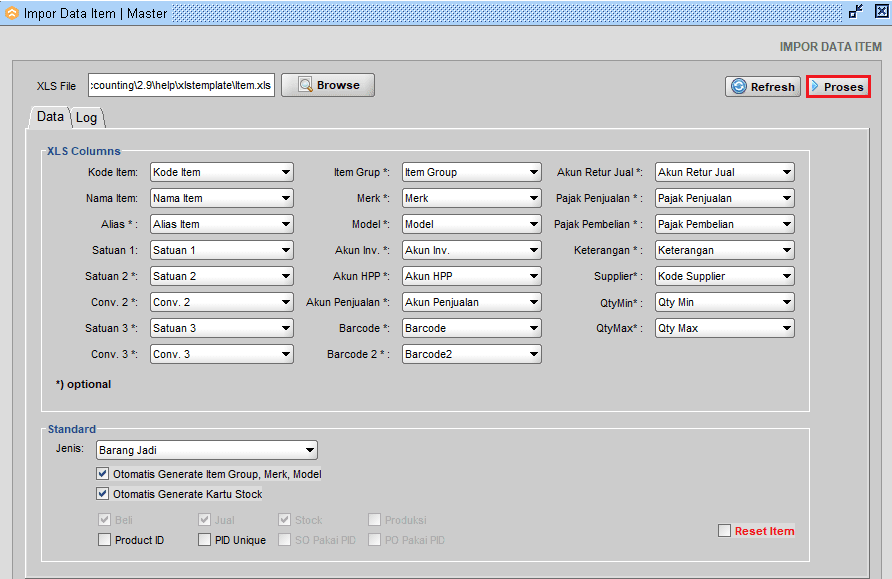The width and height of the screenshot is (892, 579).
Task: Enable the Product ID checkbox
Action: tap(105, 540)
